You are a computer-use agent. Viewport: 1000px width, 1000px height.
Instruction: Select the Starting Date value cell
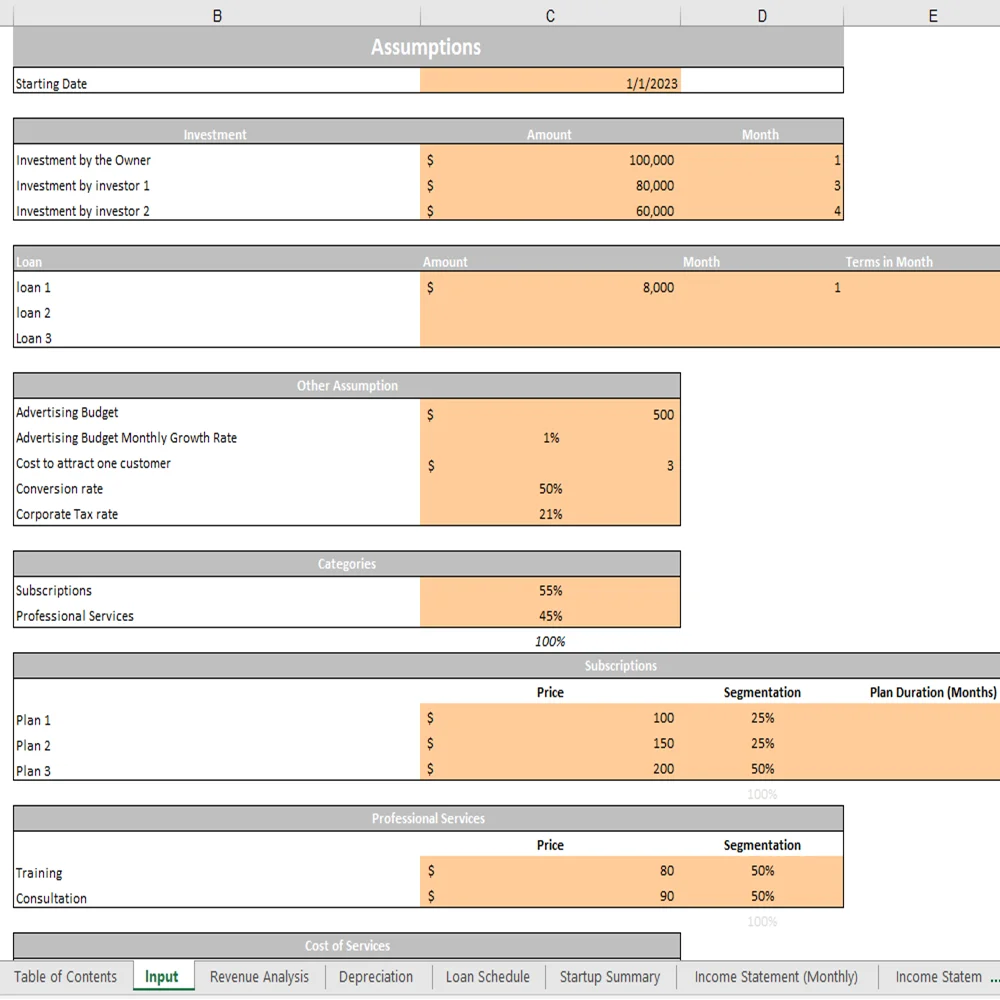coord(550,83)
